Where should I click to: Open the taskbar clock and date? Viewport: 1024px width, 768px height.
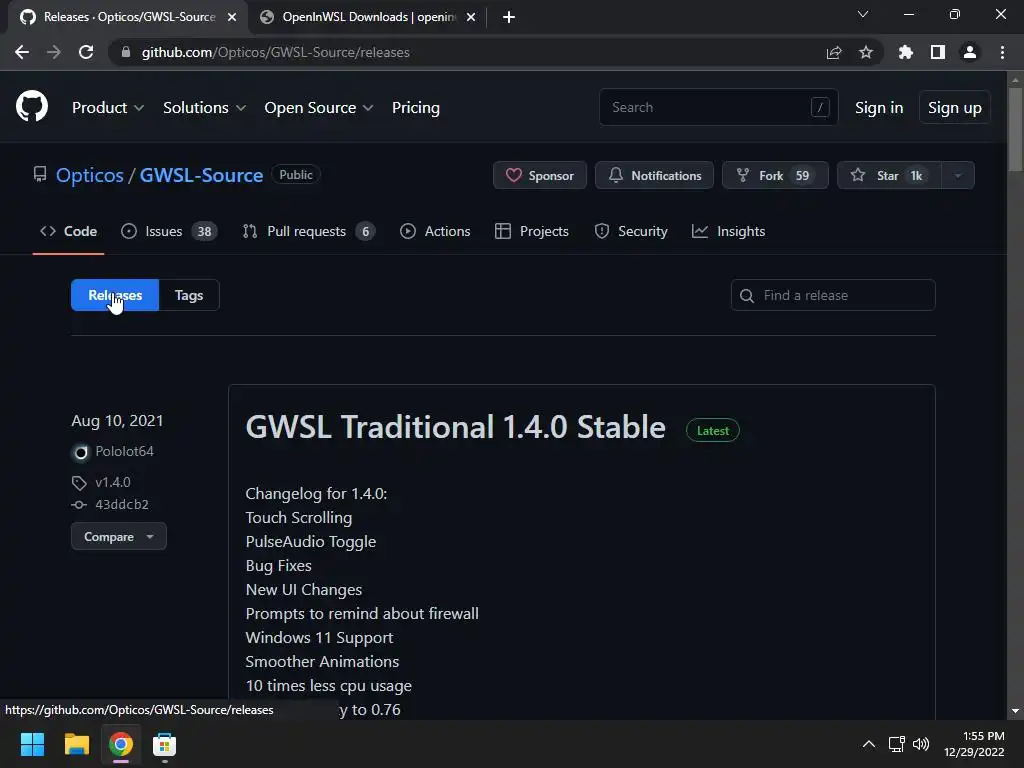(974, 744)
